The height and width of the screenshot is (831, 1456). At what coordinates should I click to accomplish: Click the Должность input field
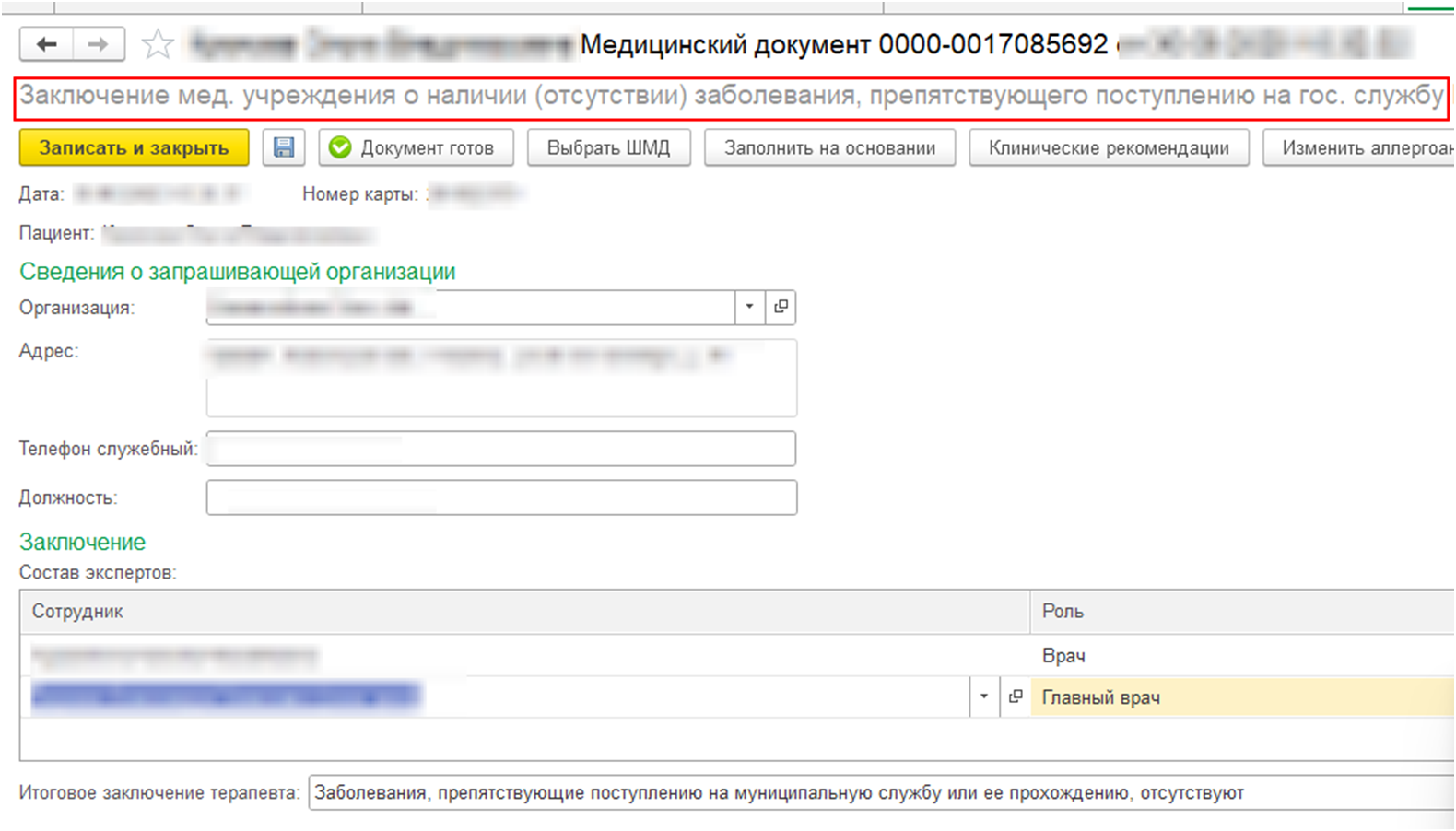(x=501, y=497)
